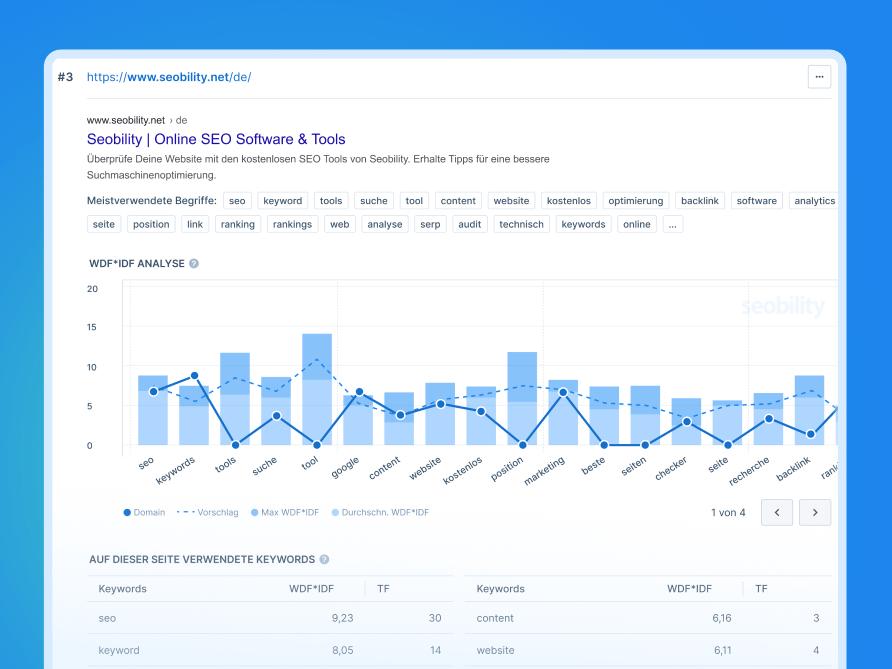Select the 'serp' term tag
Screen dimensions: 892x669
[430, 224]
